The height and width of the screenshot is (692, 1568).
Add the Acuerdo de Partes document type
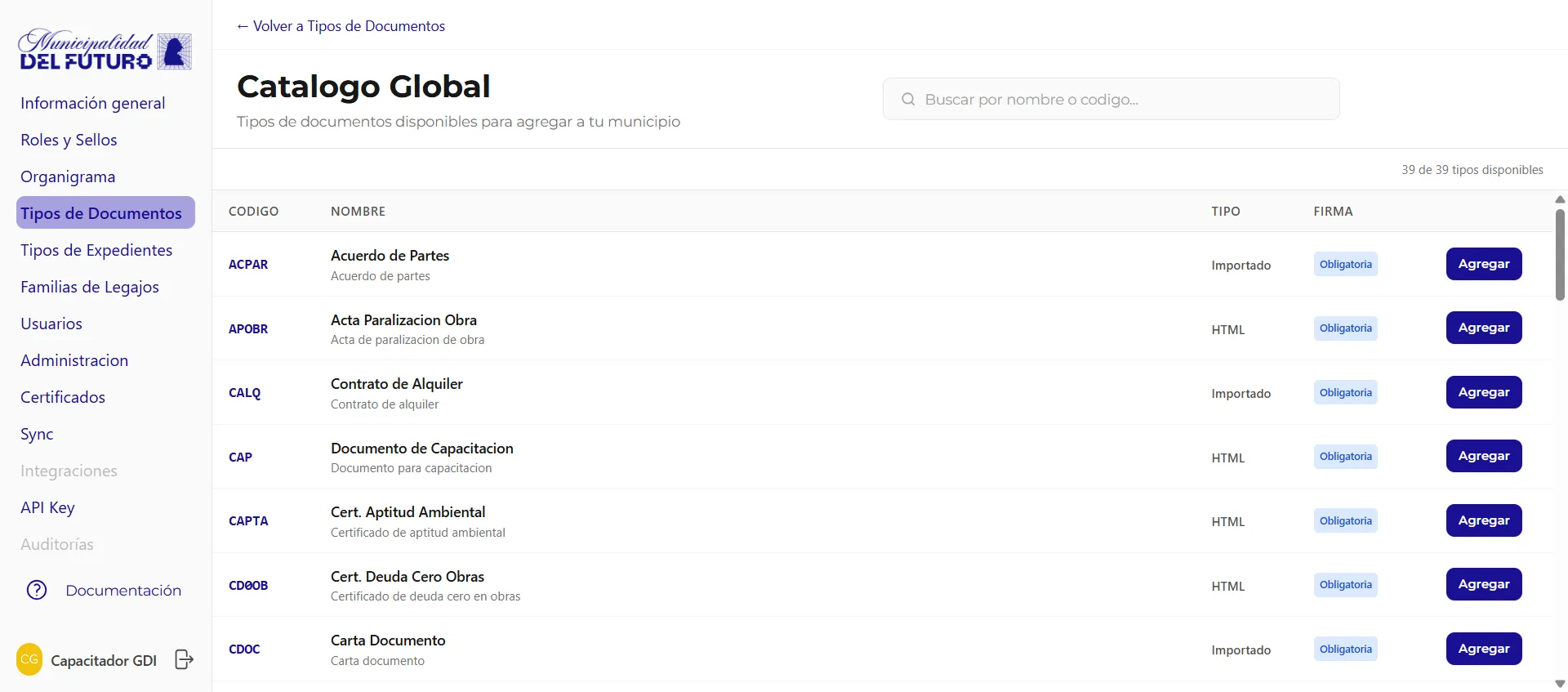(1484, 264)
